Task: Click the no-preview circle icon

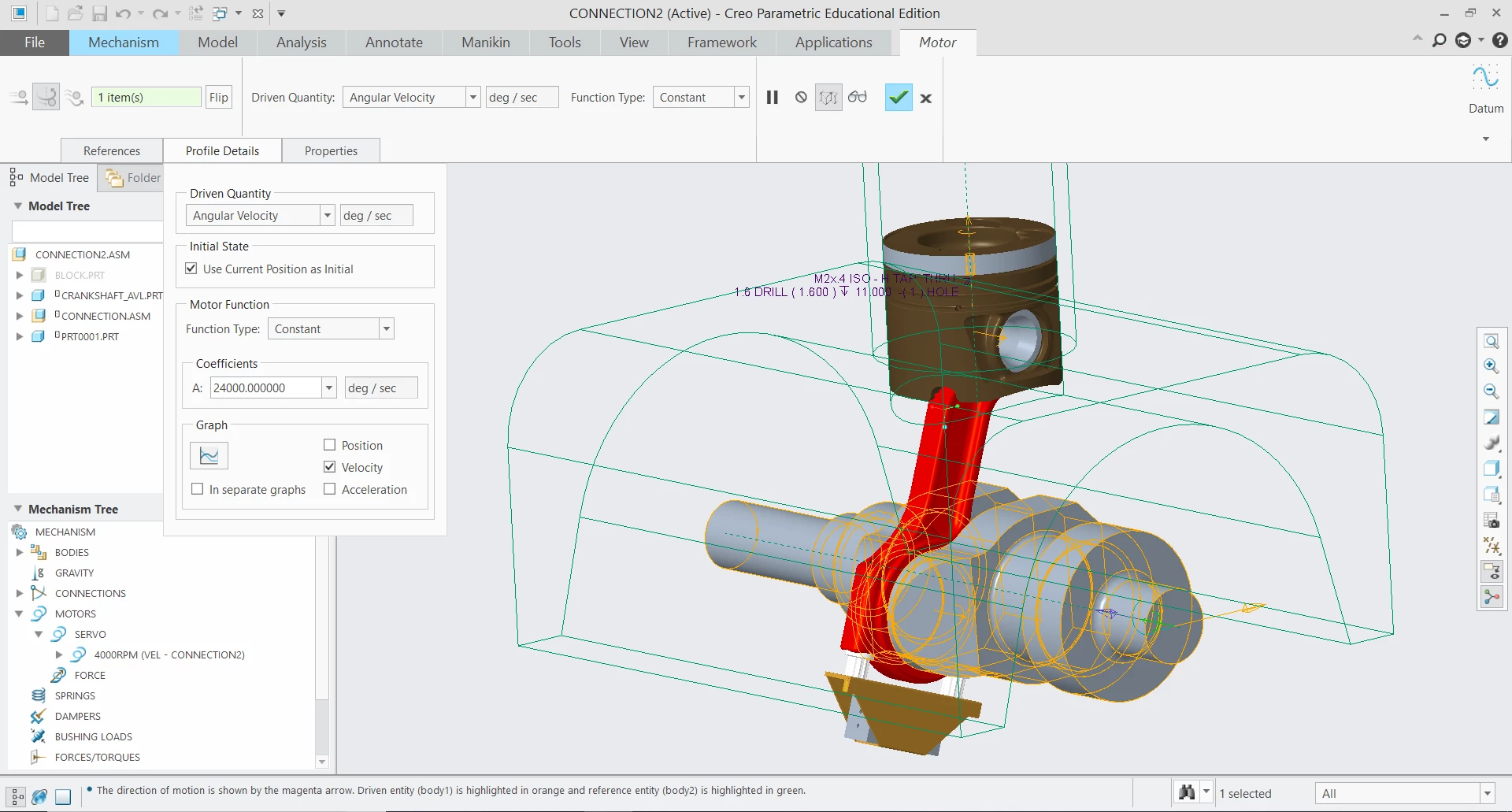Action: pos(801,98)
